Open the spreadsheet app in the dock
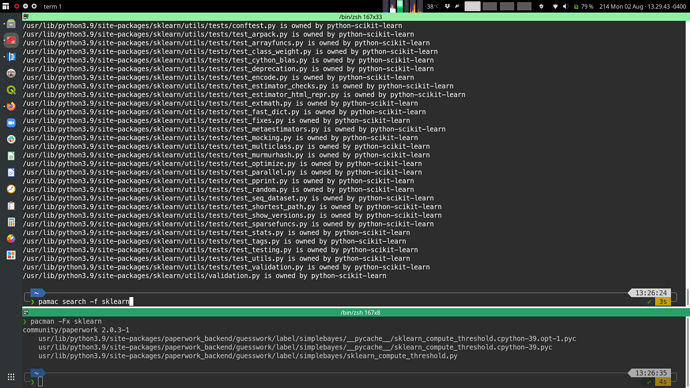Image resolution: width=690 pixels, height=388 pixels. (x=11, y=156)
